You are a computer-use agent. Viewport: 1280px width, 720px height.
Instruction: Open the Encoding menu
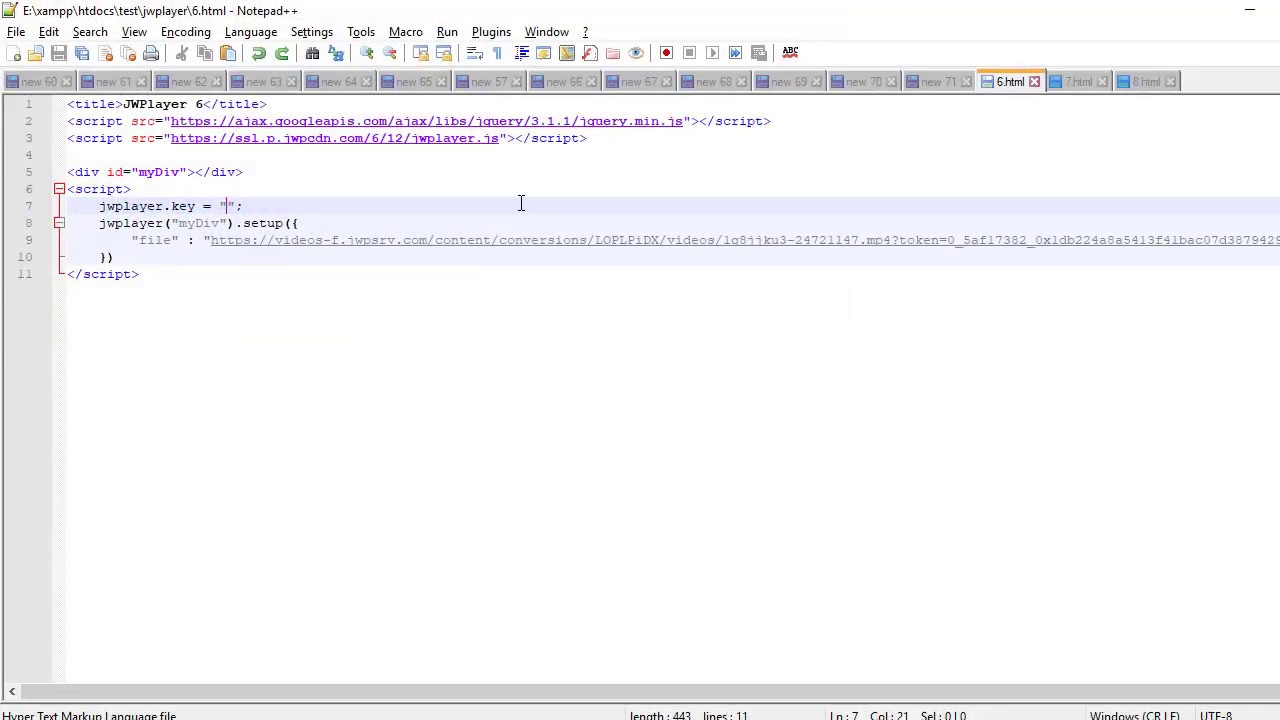coord(186,32)
